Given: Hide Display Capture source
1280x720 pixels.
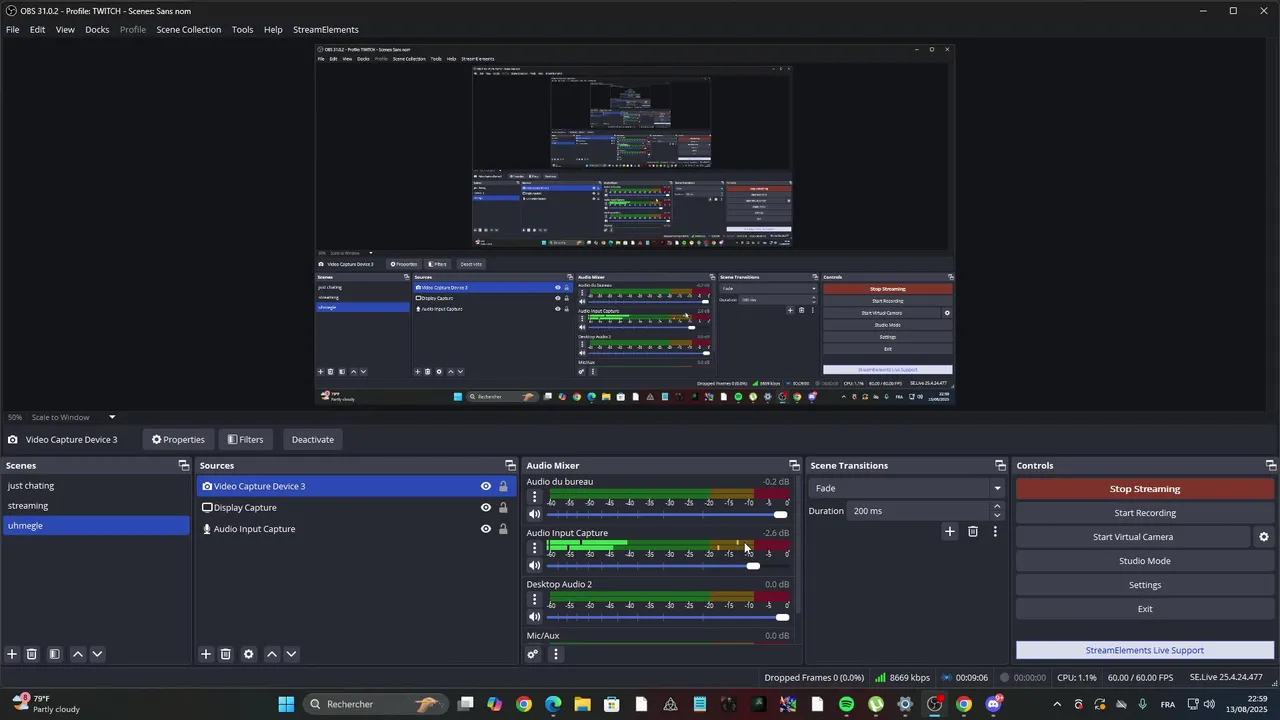Looking at the screenshot, I should point(486,507).
